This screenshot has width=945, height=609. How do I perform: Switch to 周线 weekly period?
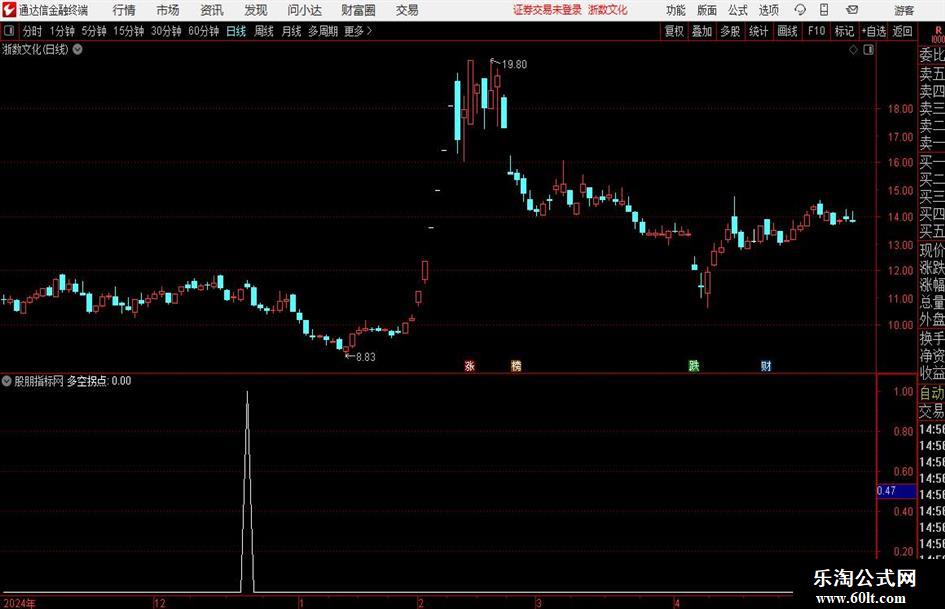coord(264,31)
